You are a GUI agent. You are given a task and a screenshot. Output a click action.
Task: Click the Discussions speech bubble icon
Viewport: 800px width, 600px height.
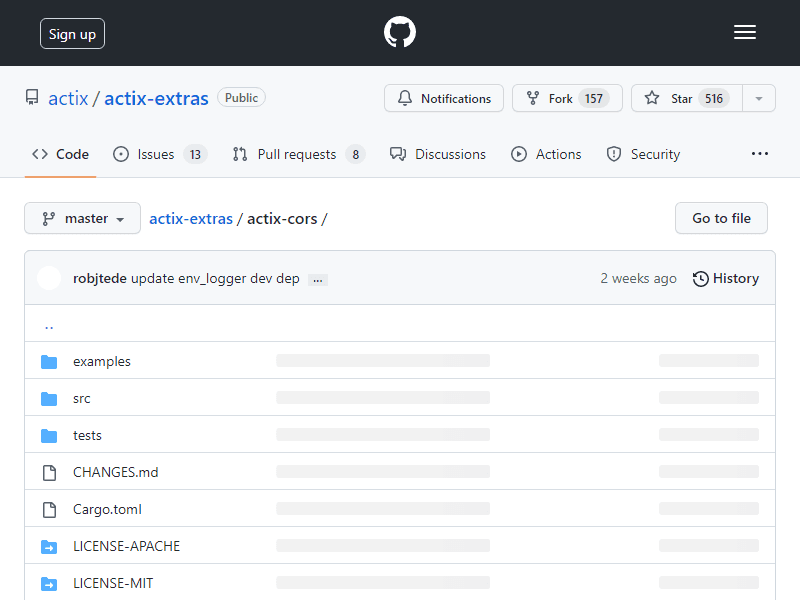(398, 154)
